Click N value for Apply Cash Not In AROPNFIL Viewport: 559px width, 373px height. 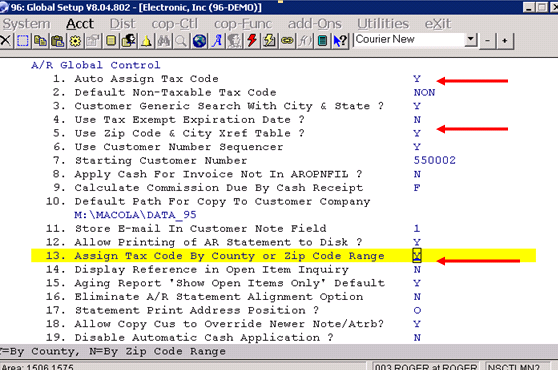[x=417, y=174]
